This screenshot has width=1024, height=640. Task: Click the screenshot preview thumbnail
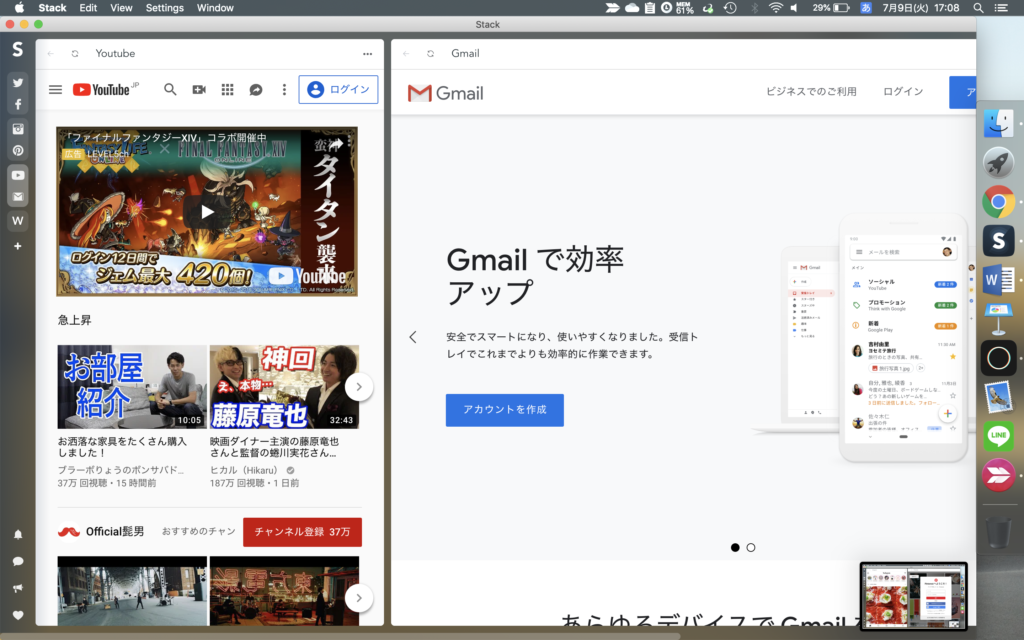pyautogui.click(x=914, y=596)
